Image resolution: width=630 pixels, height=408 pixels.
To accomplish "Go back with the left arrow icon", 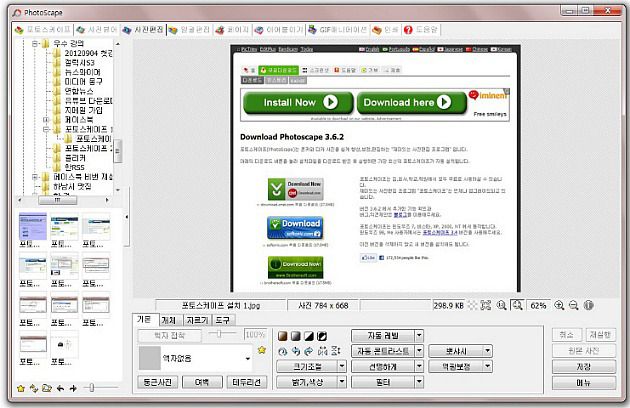I will coord(60,388).
